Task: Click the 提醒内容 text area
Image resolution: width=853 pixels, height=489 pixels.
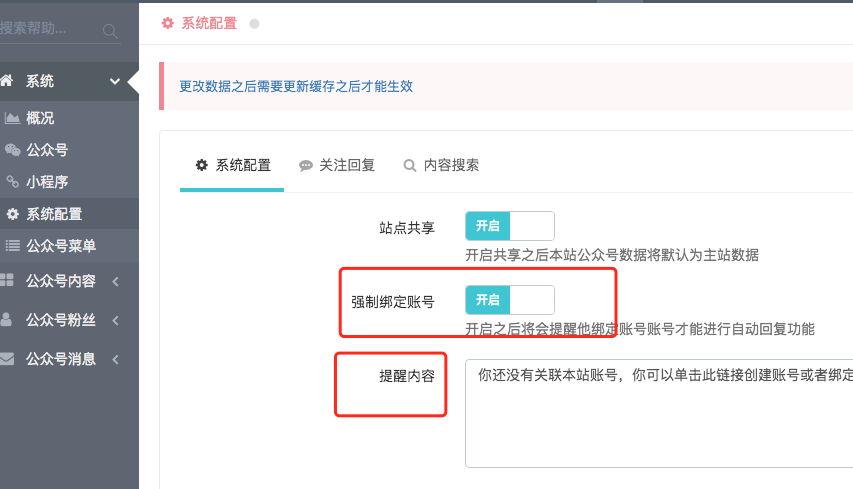Action: pyautogui.click(x=659, y=413)
